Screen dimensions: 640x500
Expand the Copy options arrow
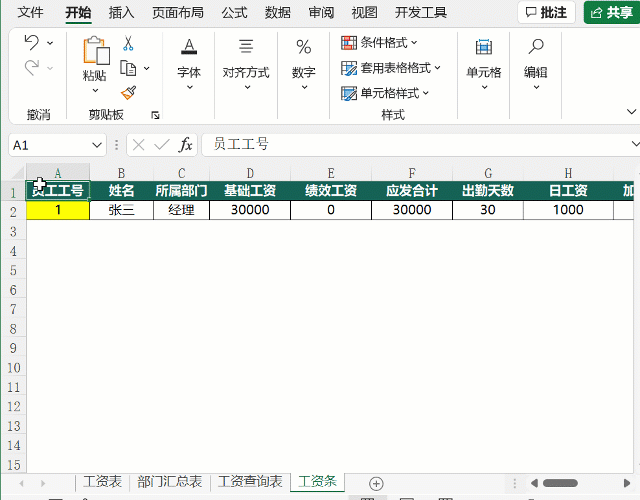147,68
